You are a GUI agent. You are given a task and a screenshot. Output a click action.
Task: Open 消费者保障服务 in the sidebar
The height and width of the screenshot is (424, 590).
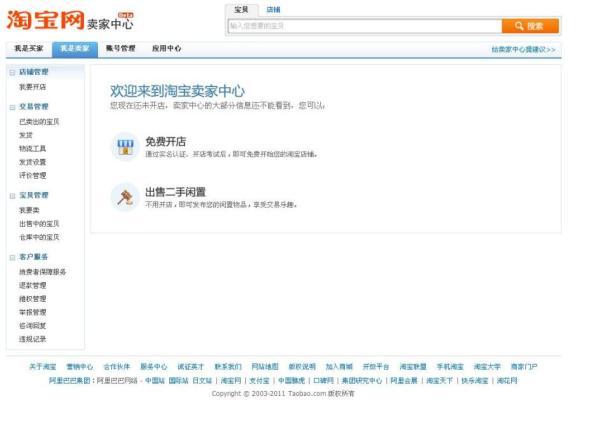click(x=43, y=272)
